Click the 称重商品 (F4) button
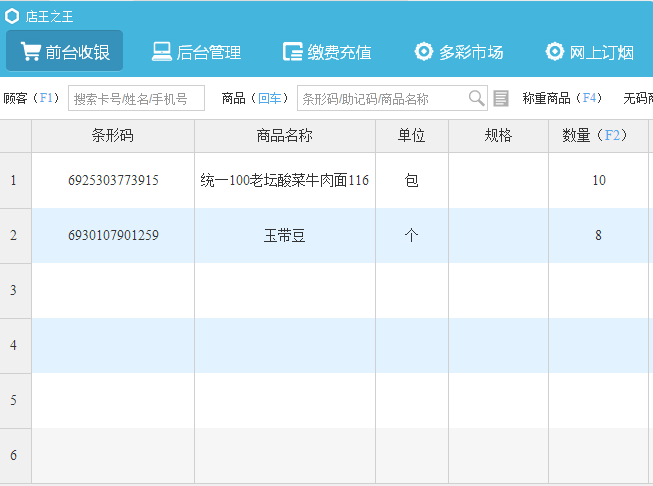The width and height of the screenshot is (653, 486). 562,98
